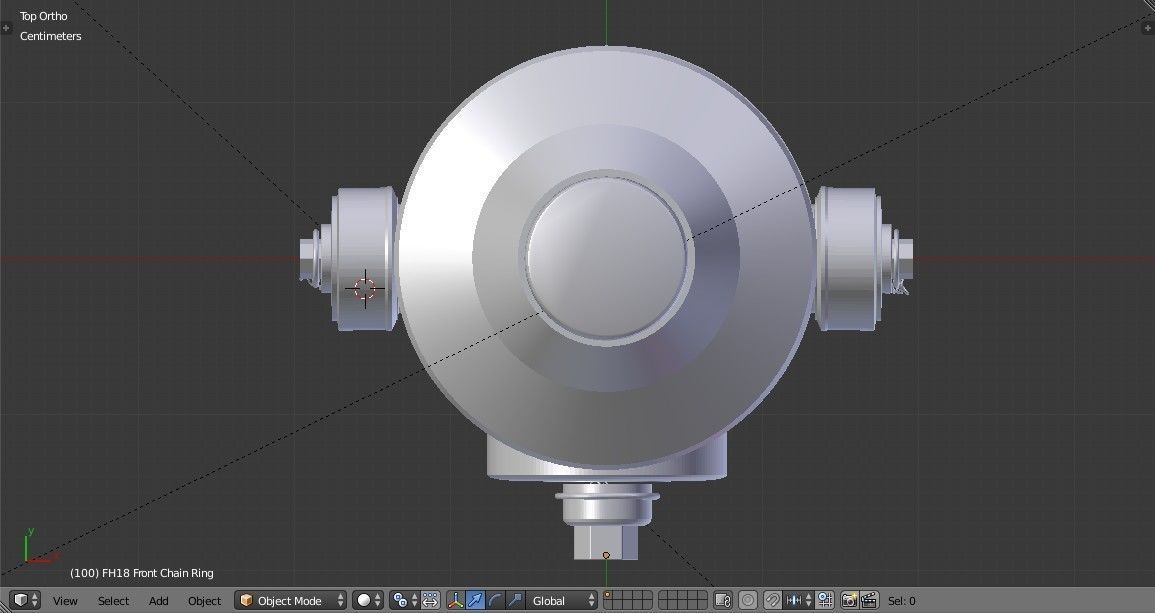Open the Object Mode dropdown
The height and width of the screenshot is (613, 1155).
coord(291,600)
